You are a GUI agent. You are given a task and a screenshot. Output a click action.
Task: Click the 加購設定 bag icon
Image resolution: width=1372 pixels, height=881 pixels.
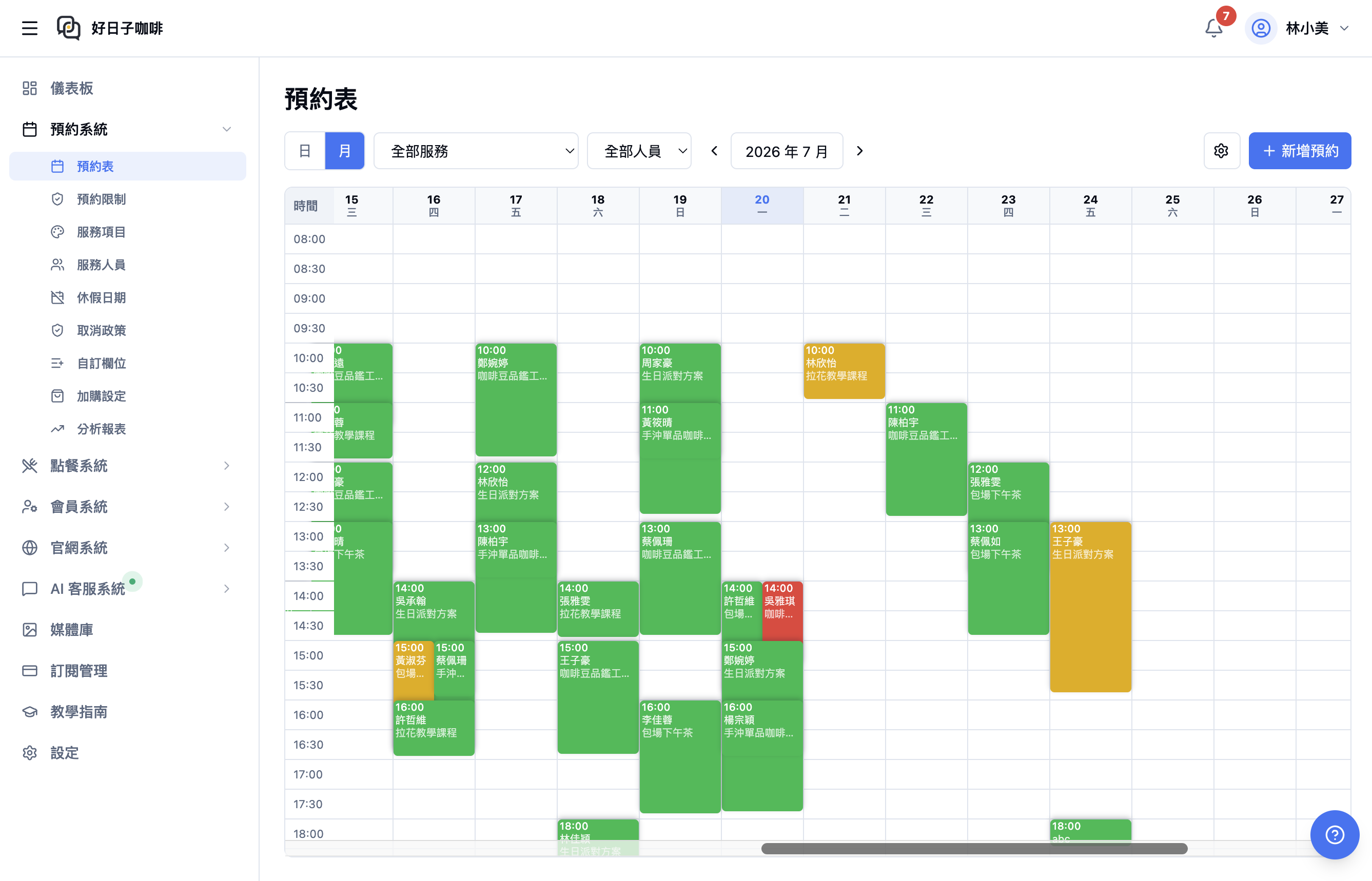(57, 396)
